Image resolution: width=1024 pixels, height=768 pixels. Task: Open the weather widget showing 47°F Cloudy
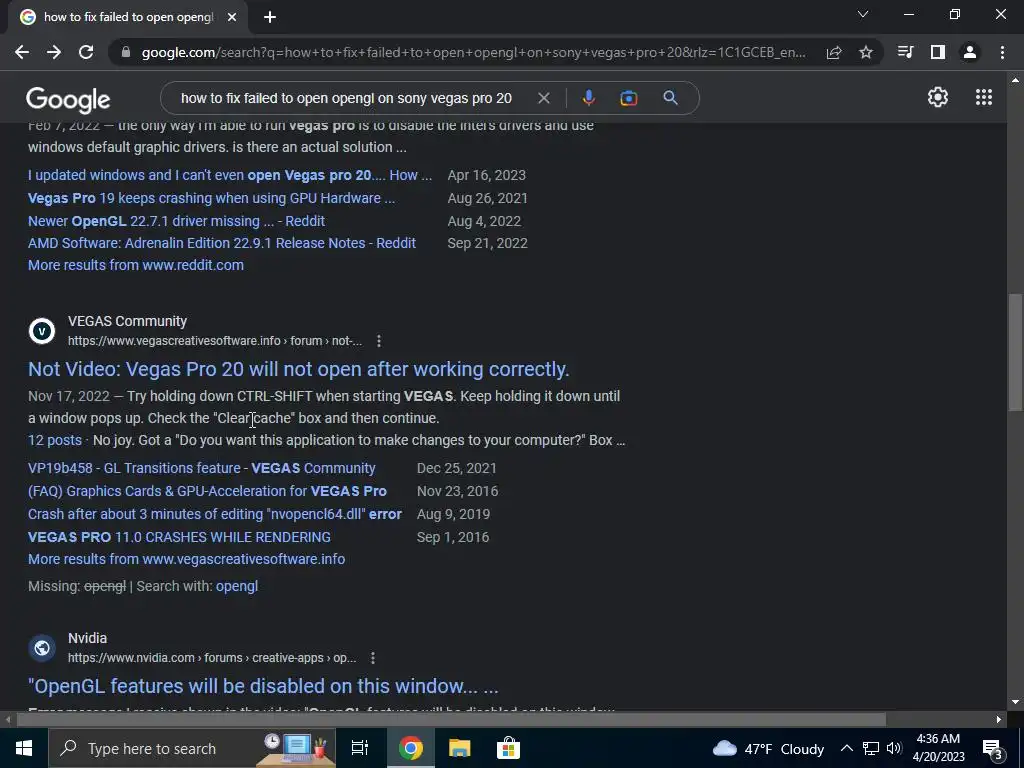point(768,748)
